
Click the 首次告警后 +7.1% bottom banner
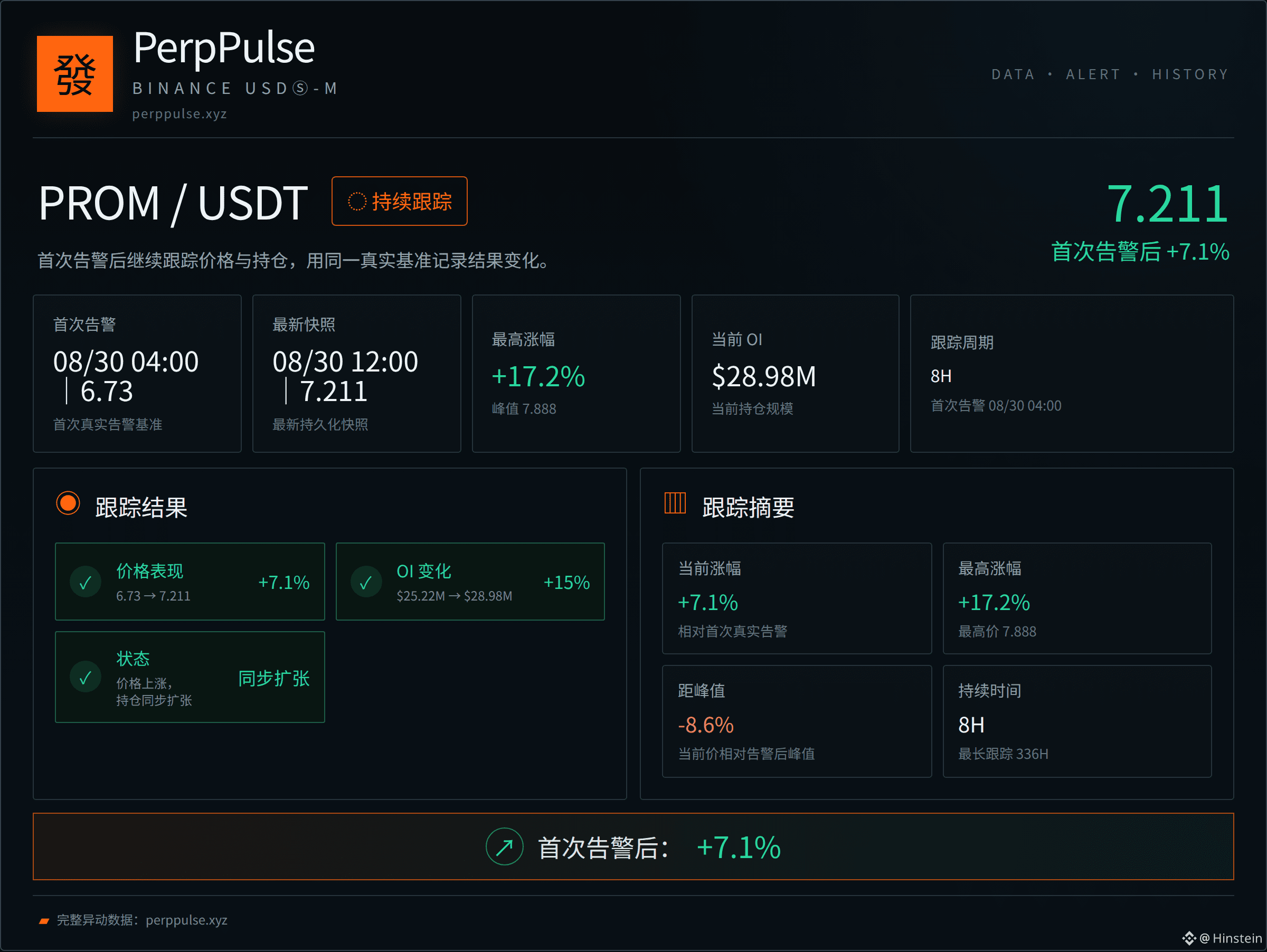pos(633,846)
